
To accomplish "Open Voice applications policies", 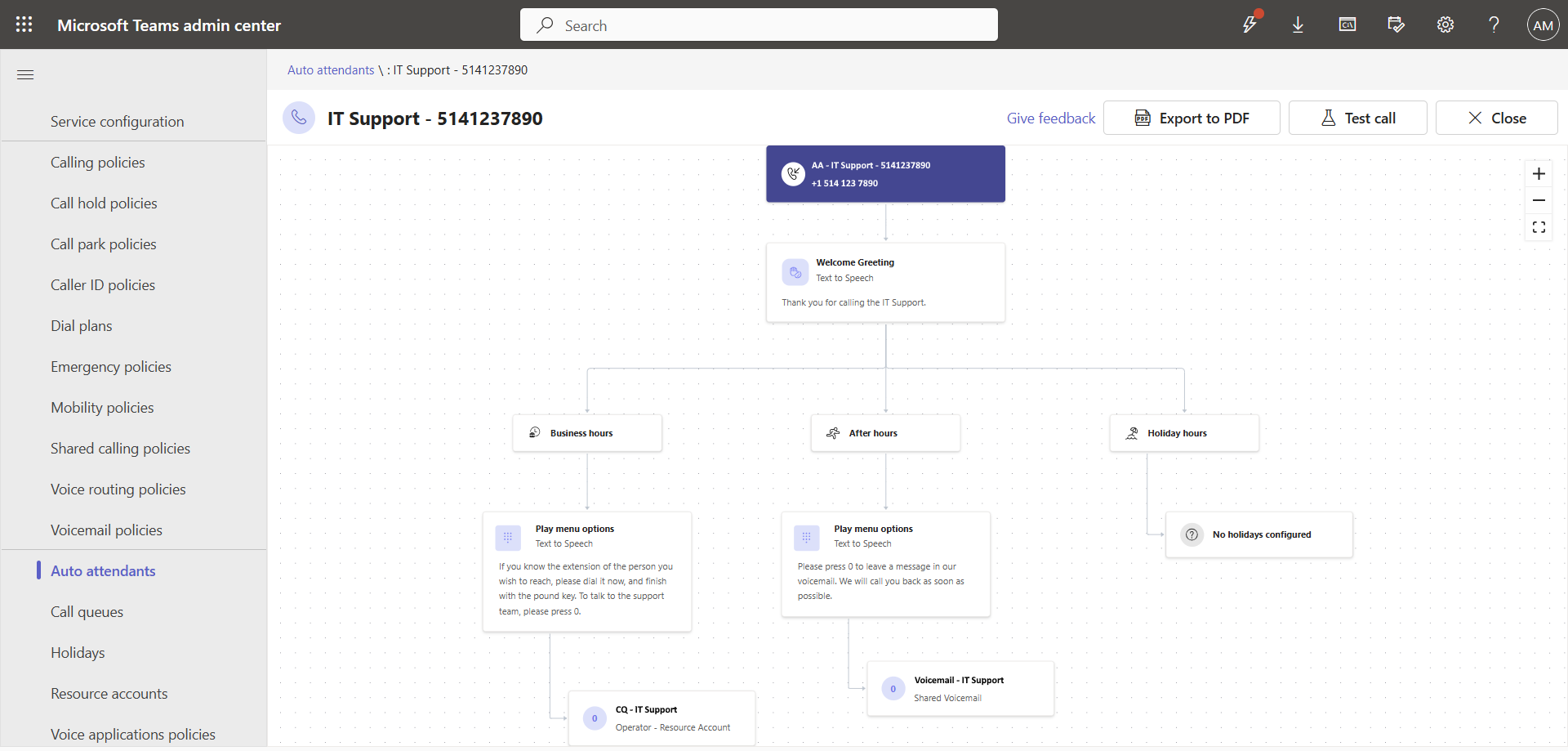I will coord(133,734).
